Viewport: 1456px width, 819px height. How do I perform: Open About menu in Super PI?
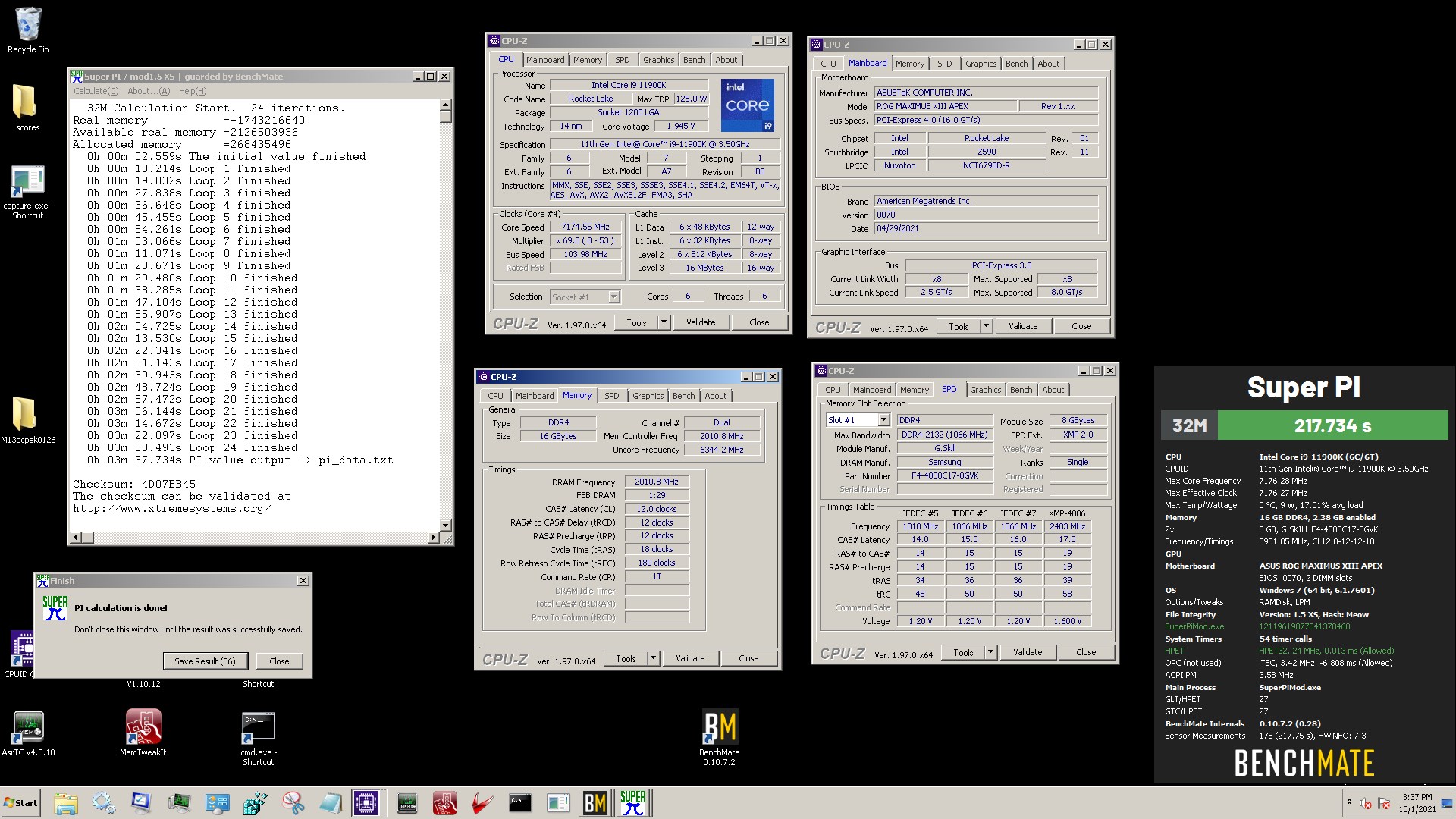(x=149, y=91)
